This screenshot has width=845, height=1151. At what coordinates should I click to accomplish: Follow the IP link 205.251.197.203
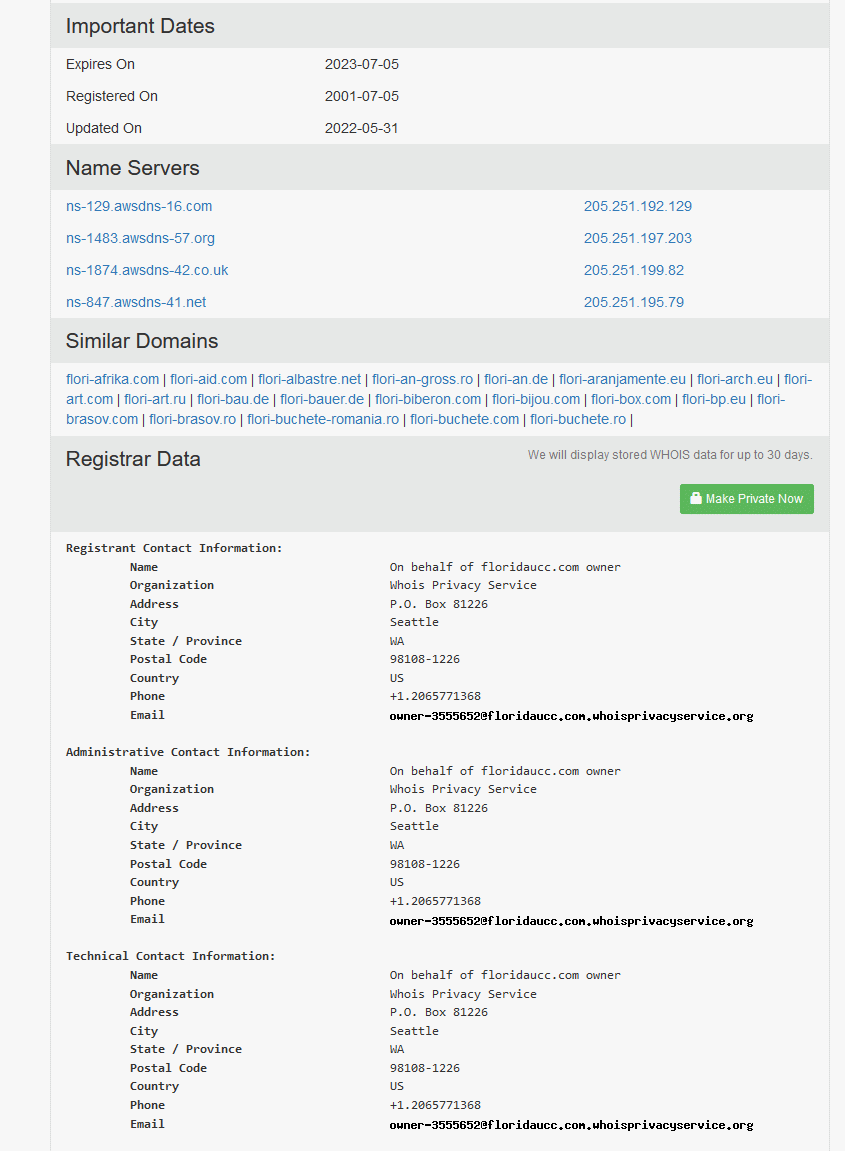point(638,239)
